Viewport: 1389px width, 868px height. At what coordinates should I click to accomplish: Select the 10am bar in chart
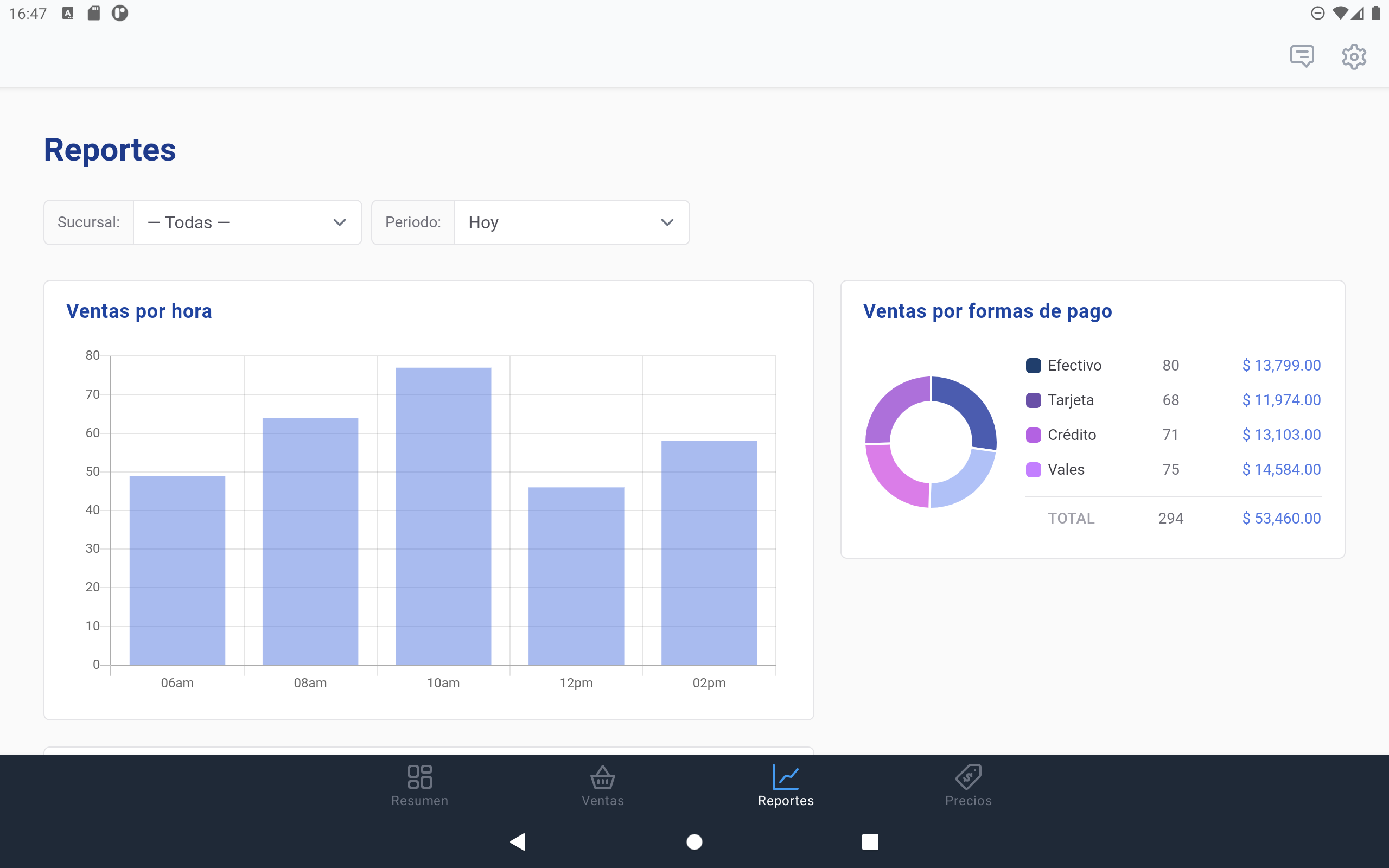(x=443, y=516)
